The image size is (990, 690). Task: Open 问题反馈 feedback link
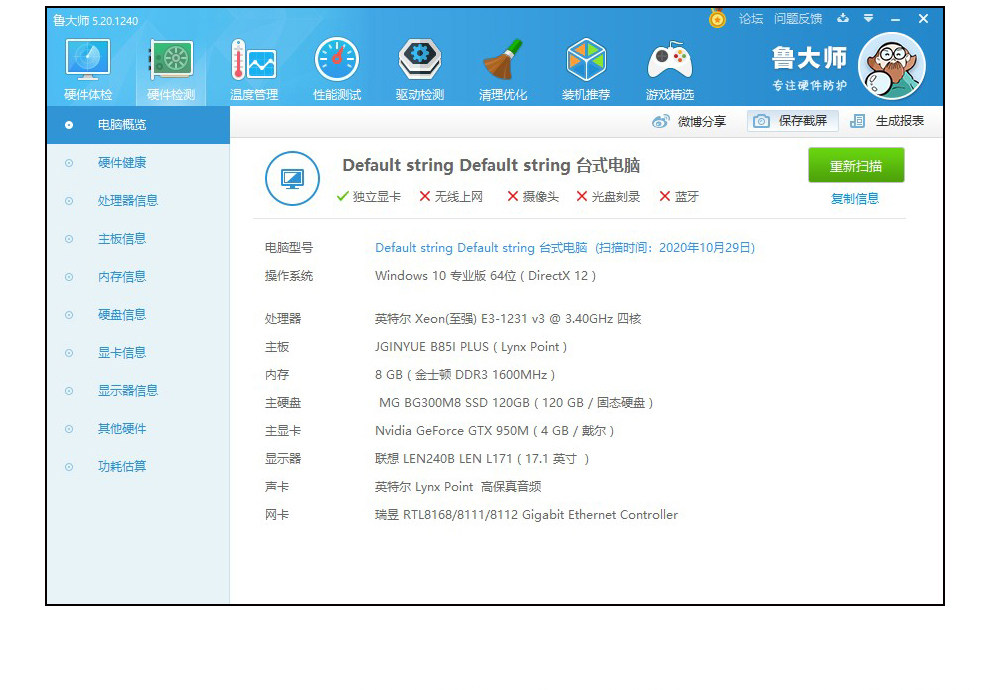pos(798,19)
